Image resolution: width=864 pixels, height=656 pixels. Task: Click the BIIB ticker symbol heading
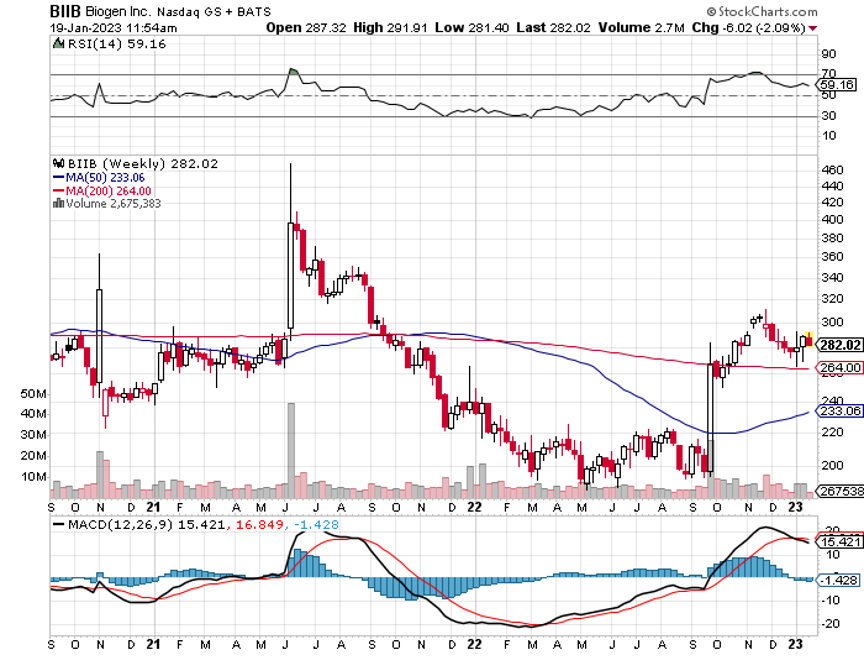coord(65,11)
